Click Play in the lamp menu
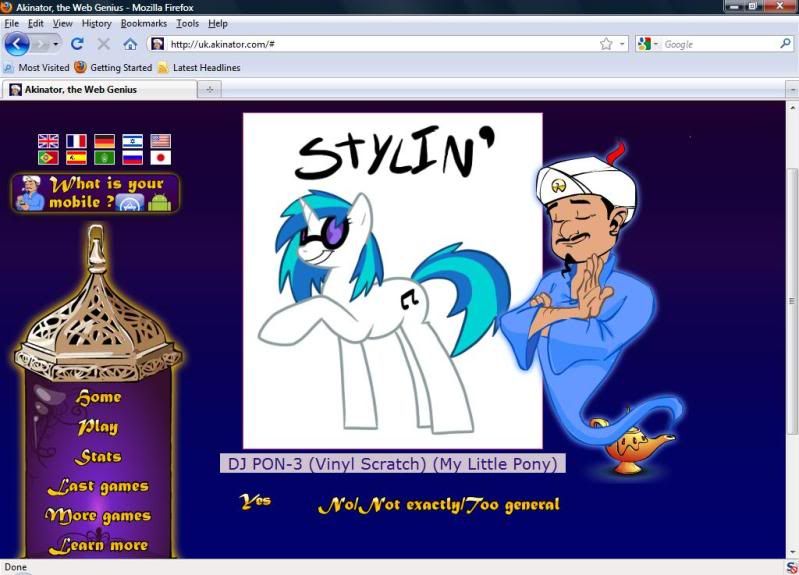Screen dimensions: 799x575 [98, 427]
